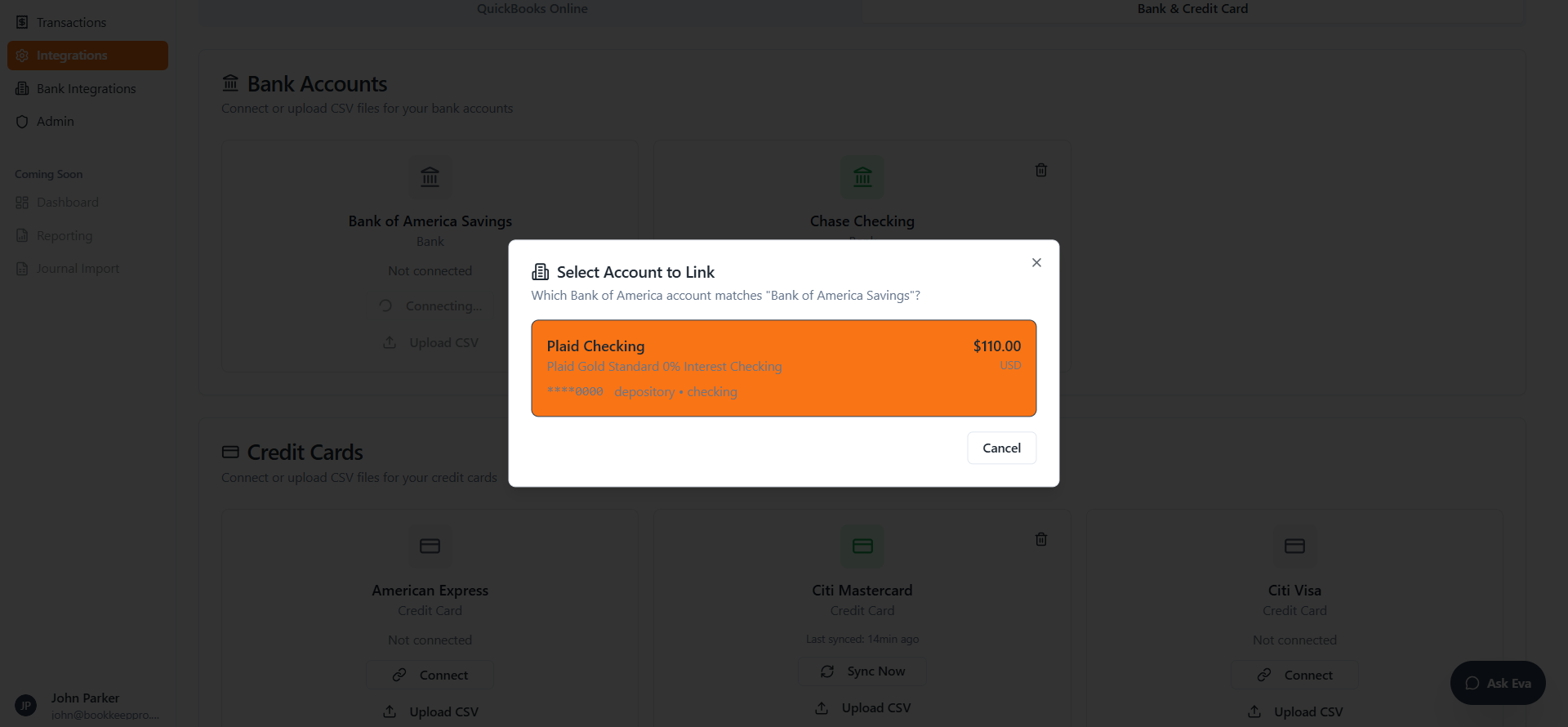
Task: Click the Citi Mastercard card icon
Action: coord(862,546)
